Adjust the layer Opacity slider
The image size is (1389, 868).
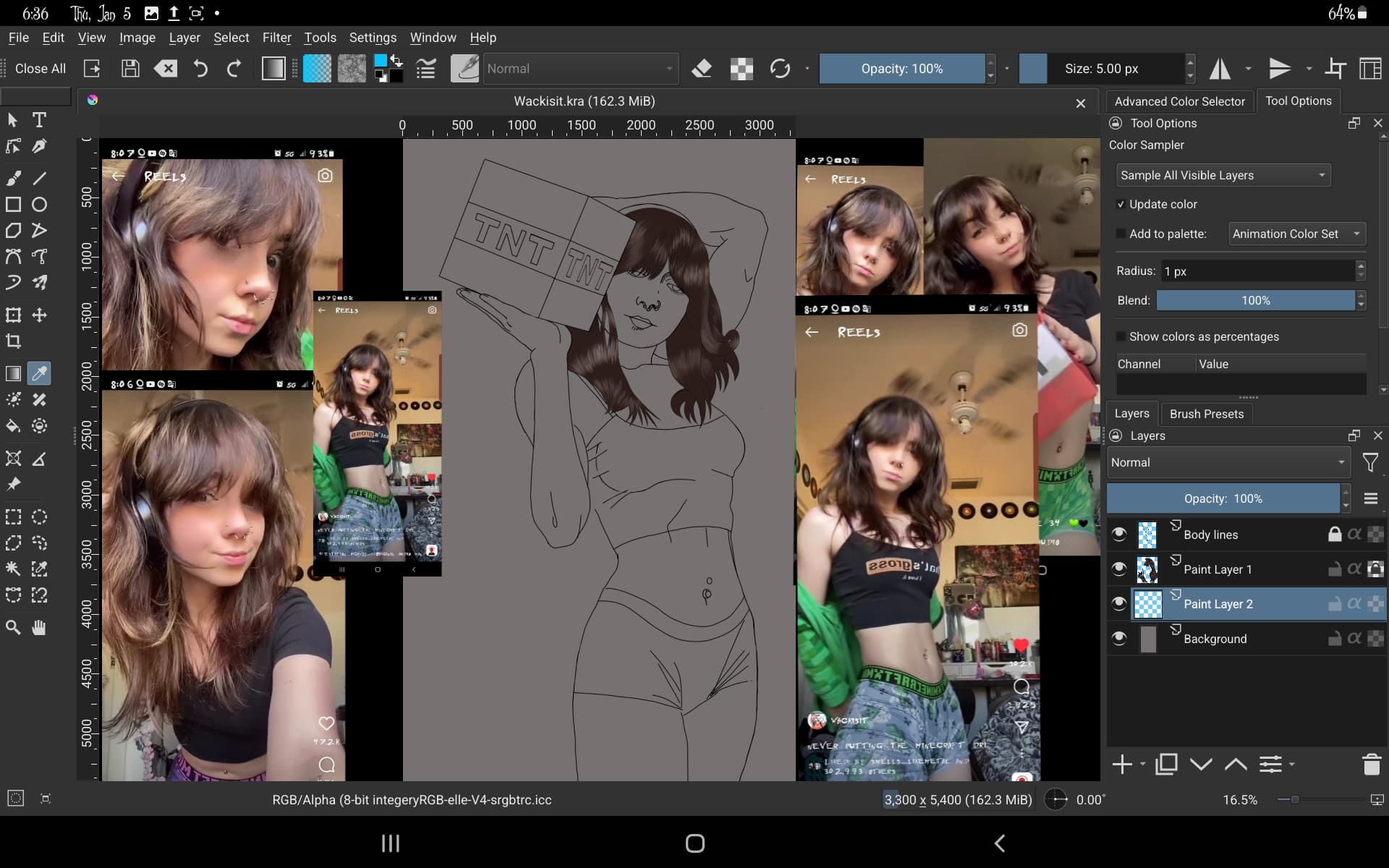[1223, 499]
